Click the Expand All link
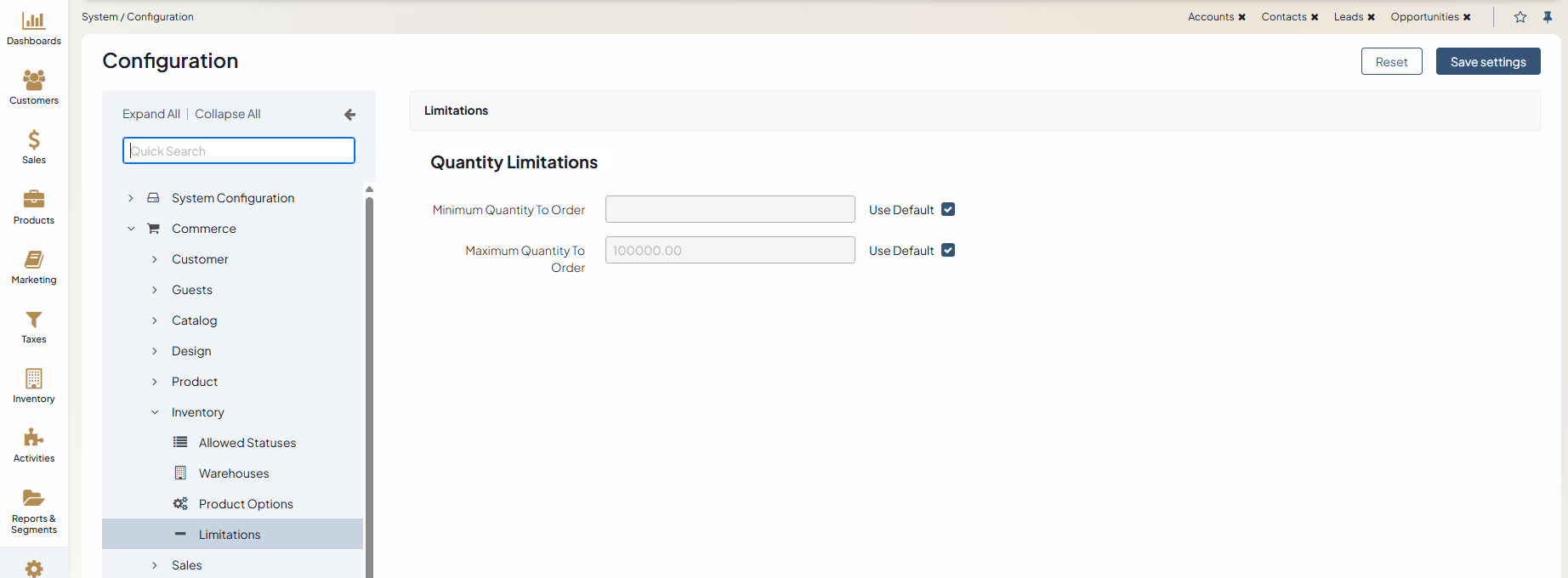The width and height of the screenshot is (1568, 578). click(x=151, y=114)
